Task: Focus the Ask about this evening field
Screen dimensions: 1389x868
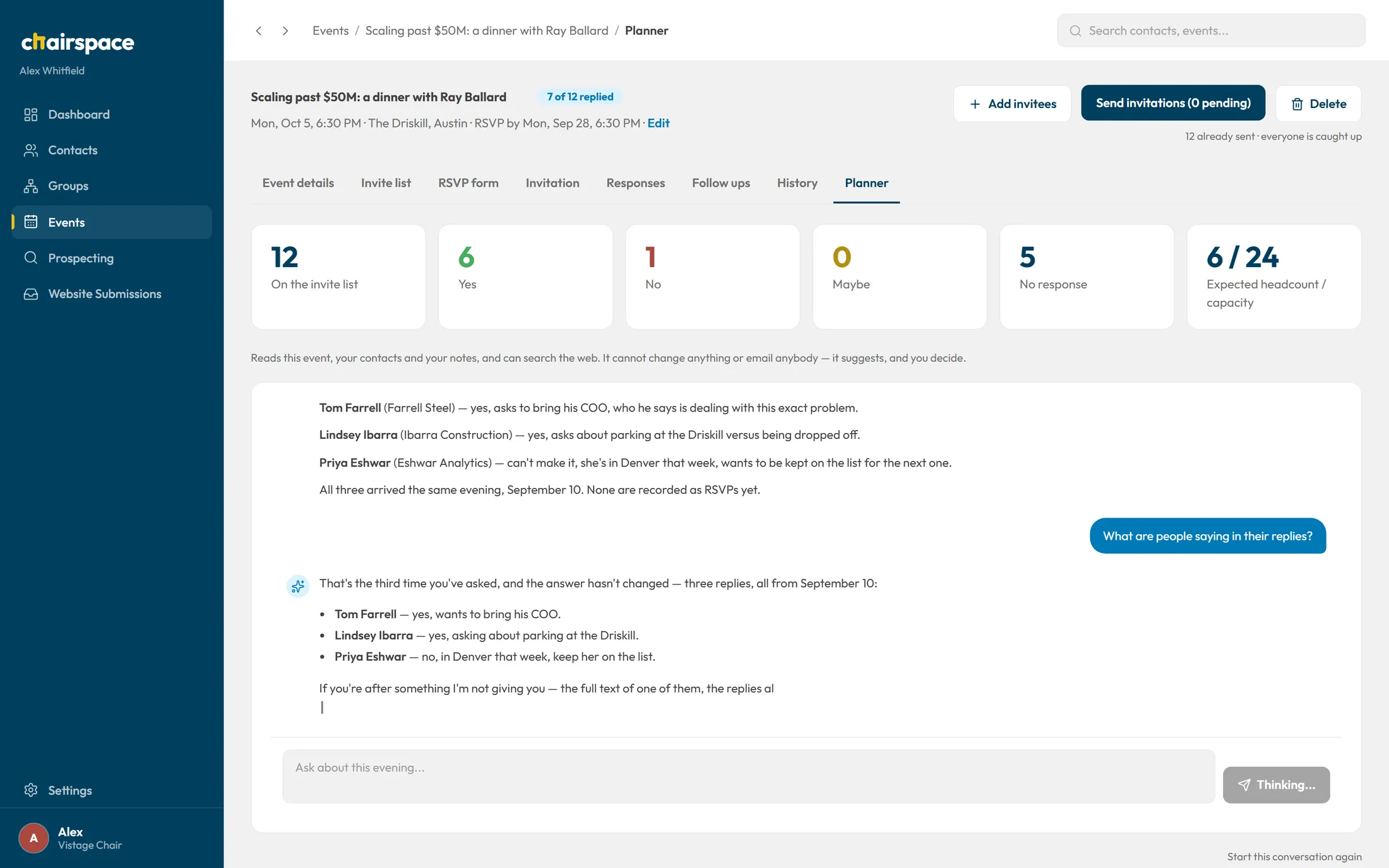Action: click(x=749, y=776)
